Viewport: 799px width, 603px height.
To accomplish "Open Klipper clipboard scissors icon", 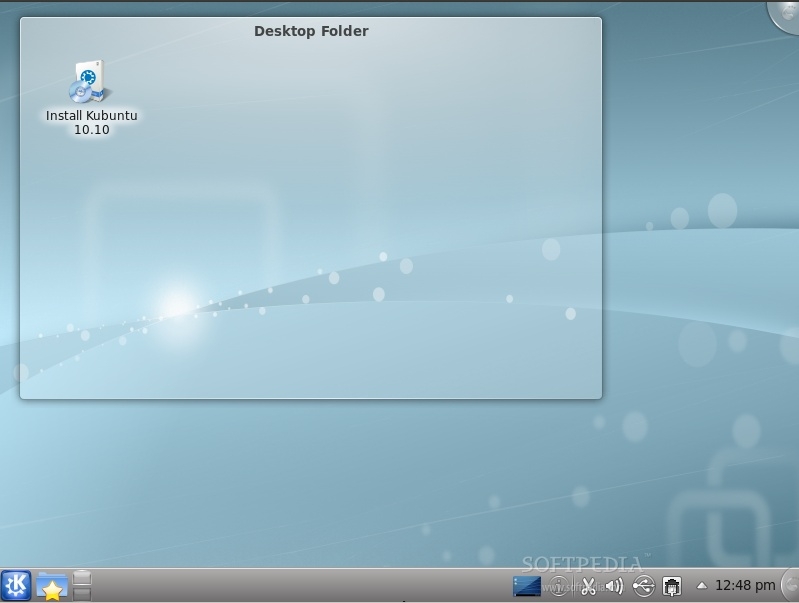I will pos(589,586).
